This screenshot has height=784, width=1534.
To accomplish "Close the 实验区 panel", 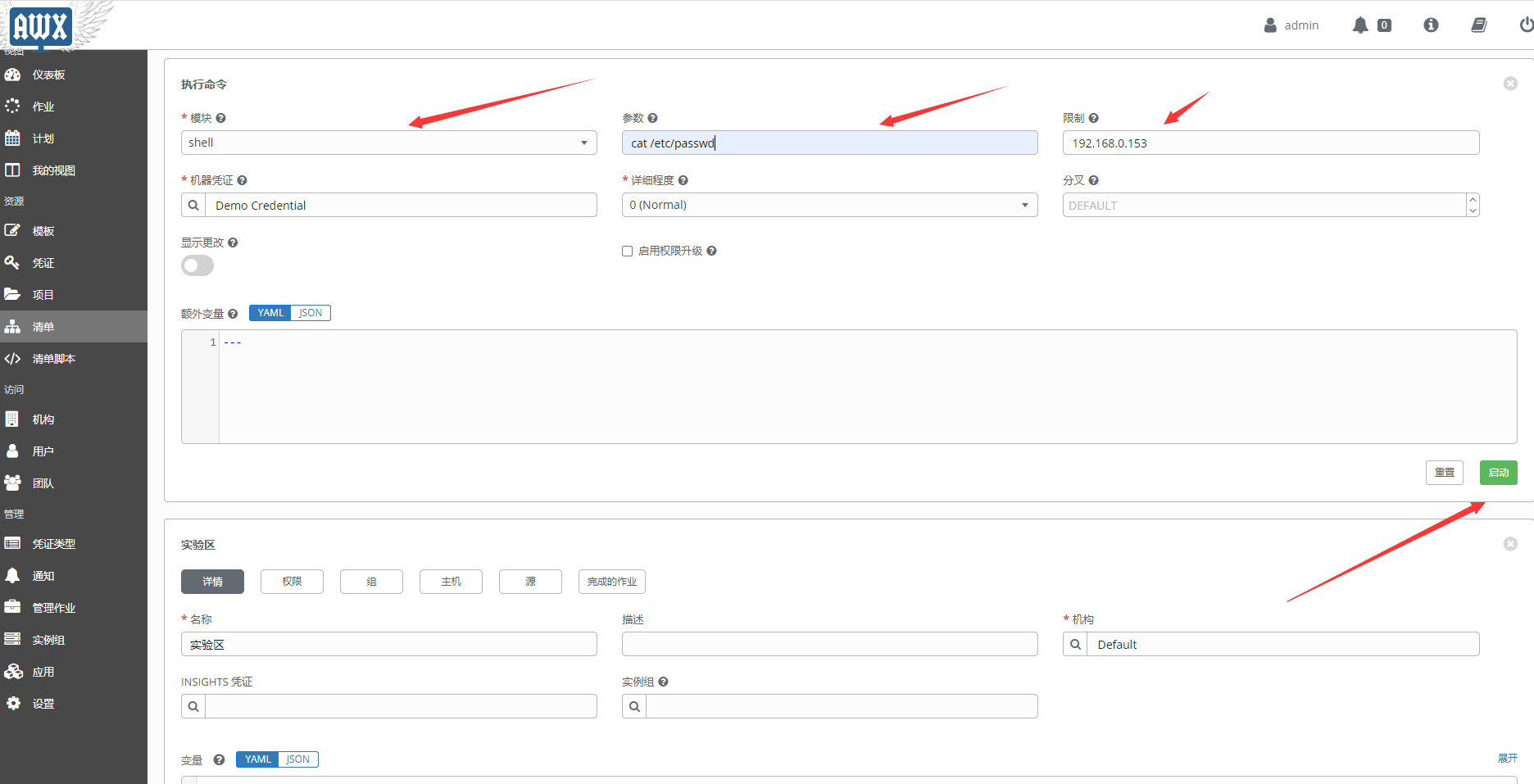I will 1510,544.
